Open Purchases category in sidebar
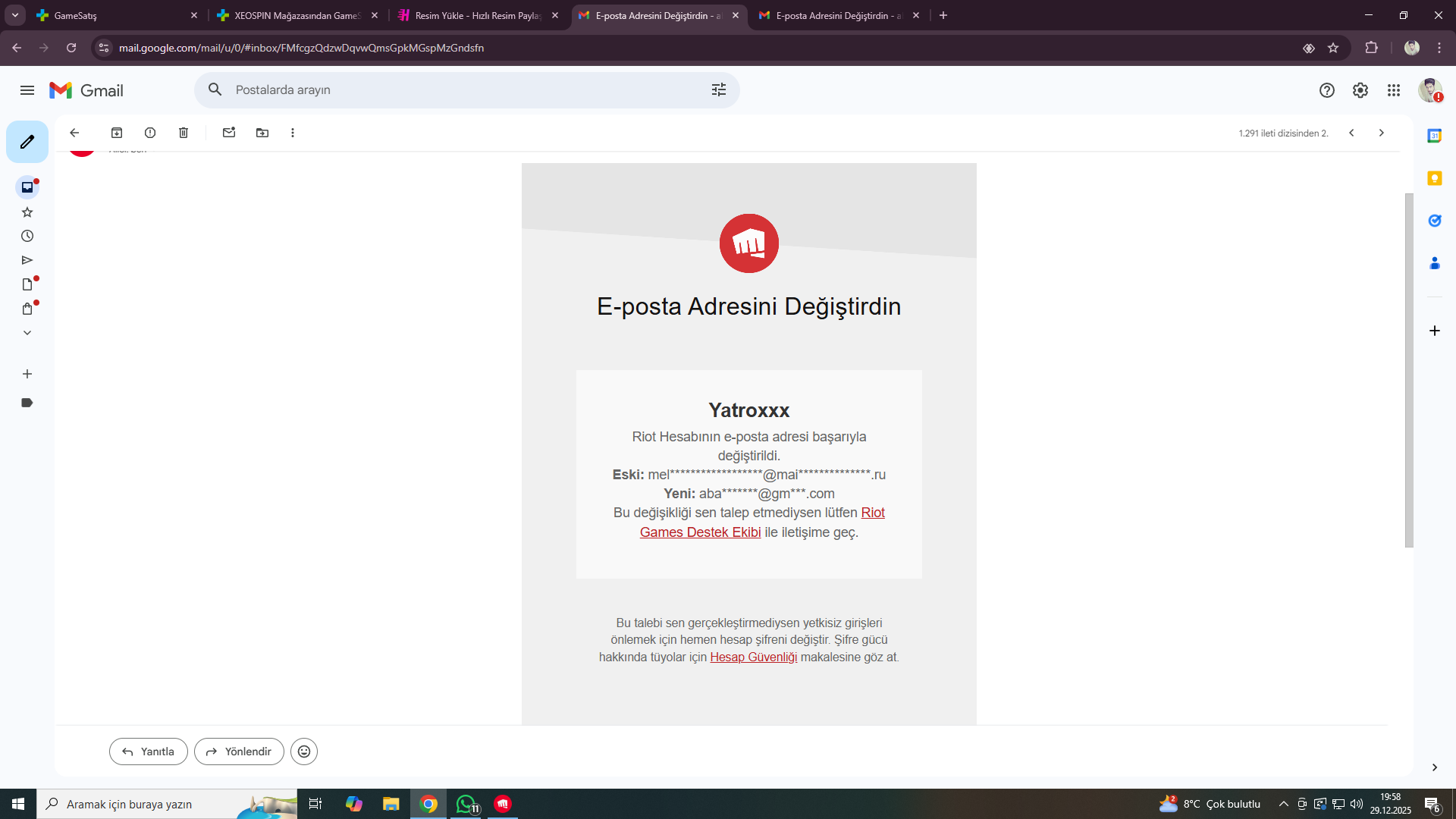The width and height of the screenshot is (1456, 819). [27, 309]
